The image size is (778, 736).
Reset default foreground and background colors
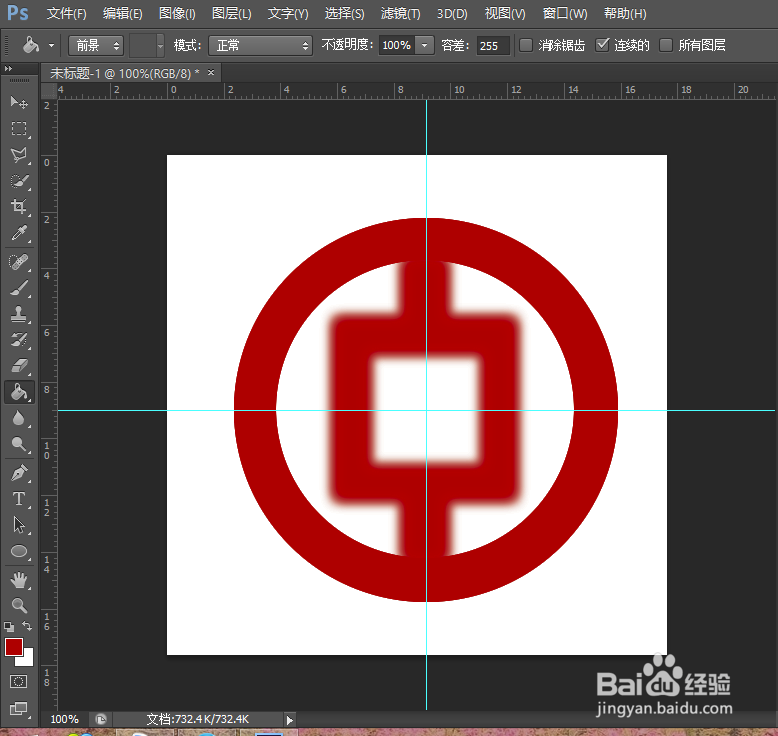click(8, 626)
